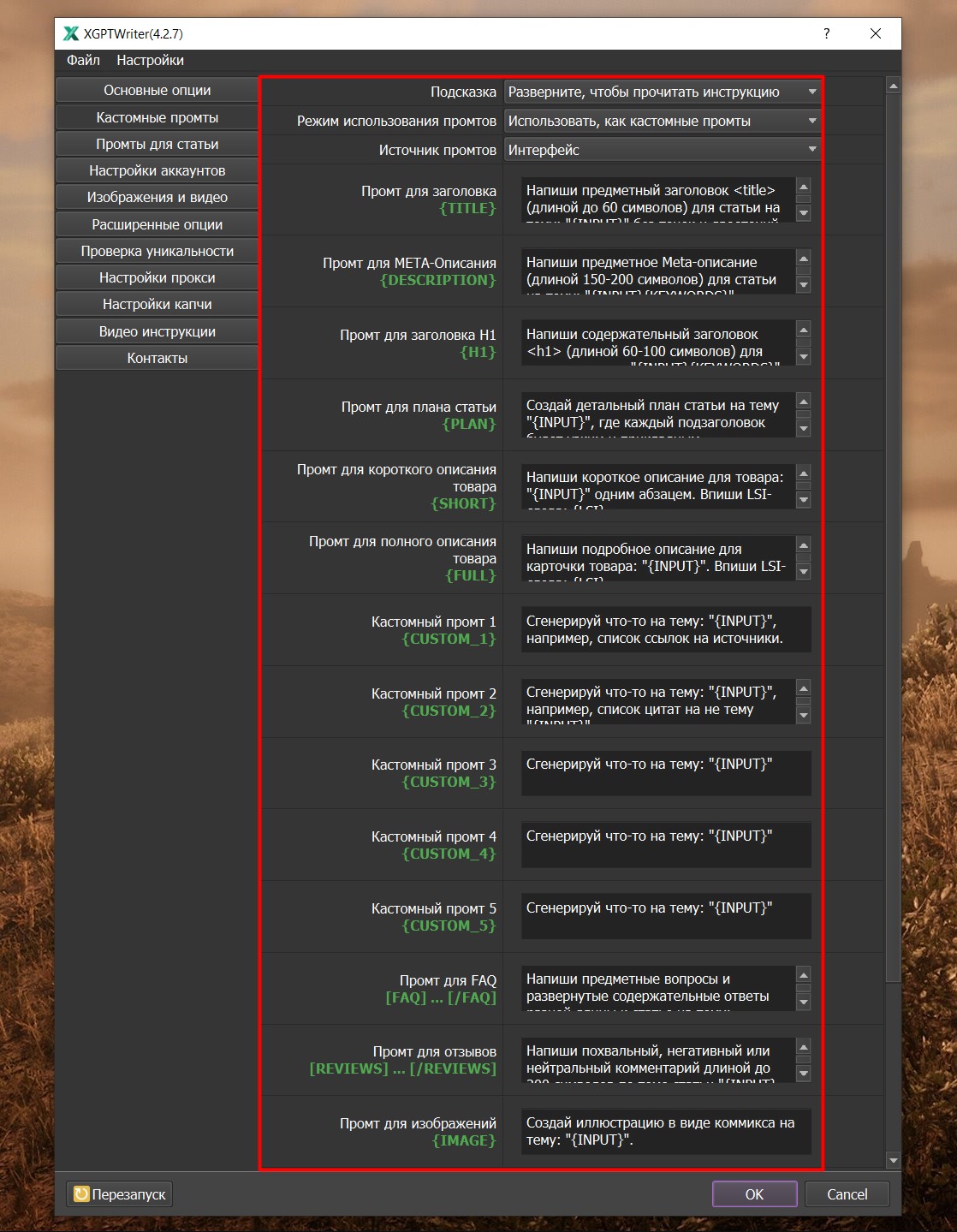The image size is (957, 1232).
Task: Click up arrow of title prompt scrollbar
Action: [x=803, y=187]
